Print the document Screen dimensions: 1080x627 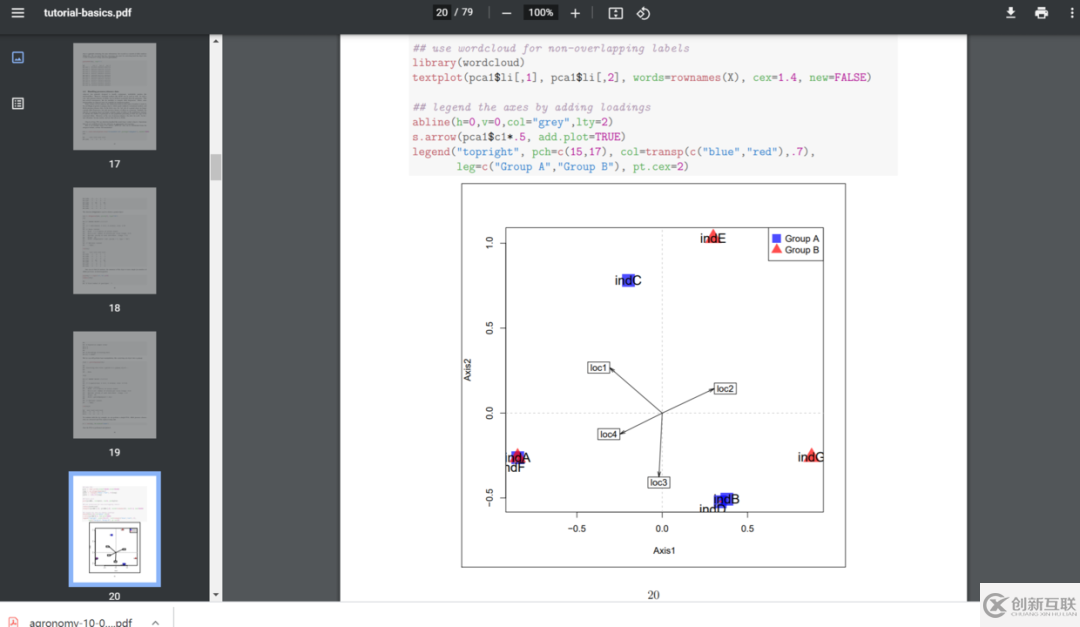[x=1041, y=13]
